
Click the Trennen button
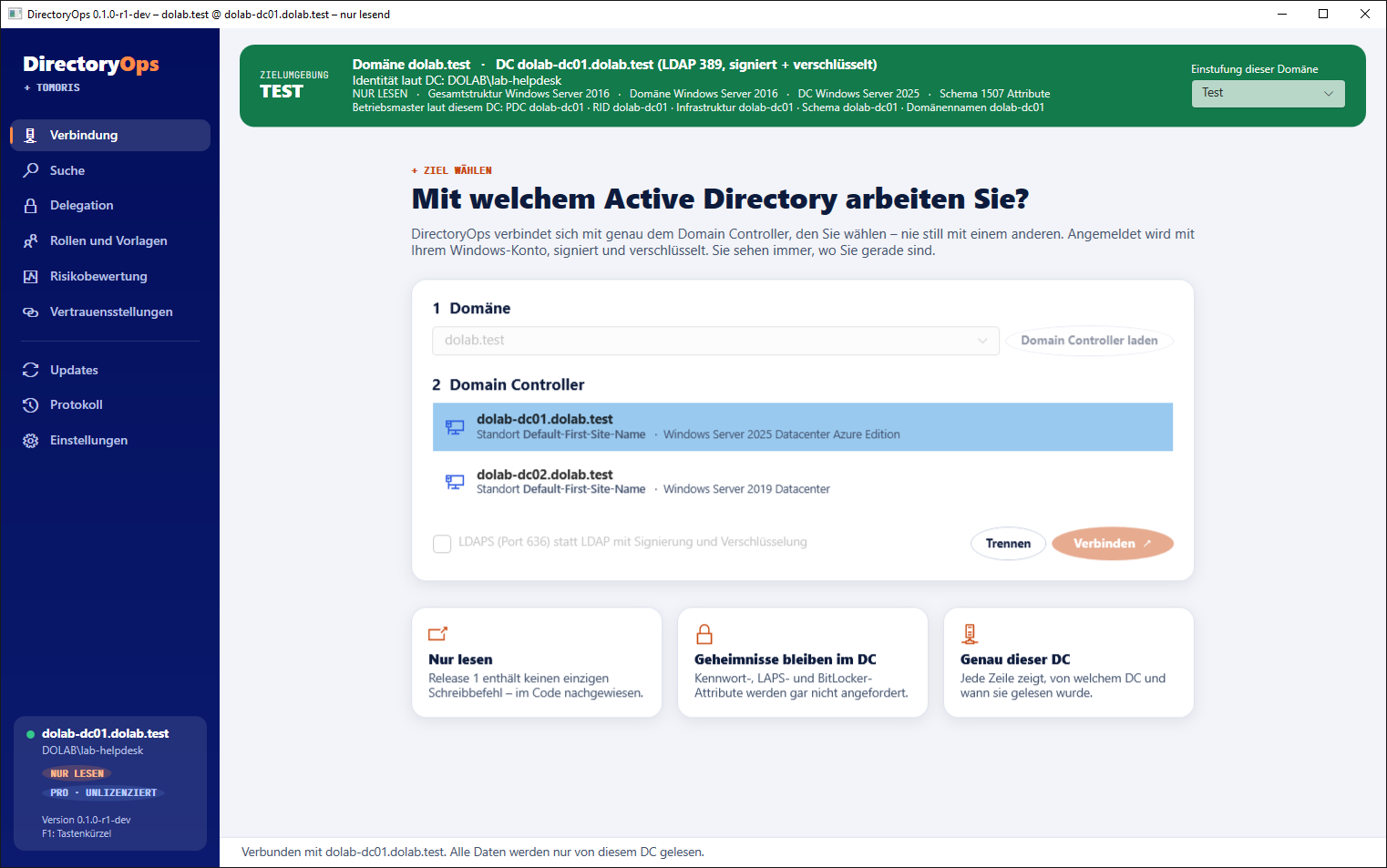[x=1008, y=544]
